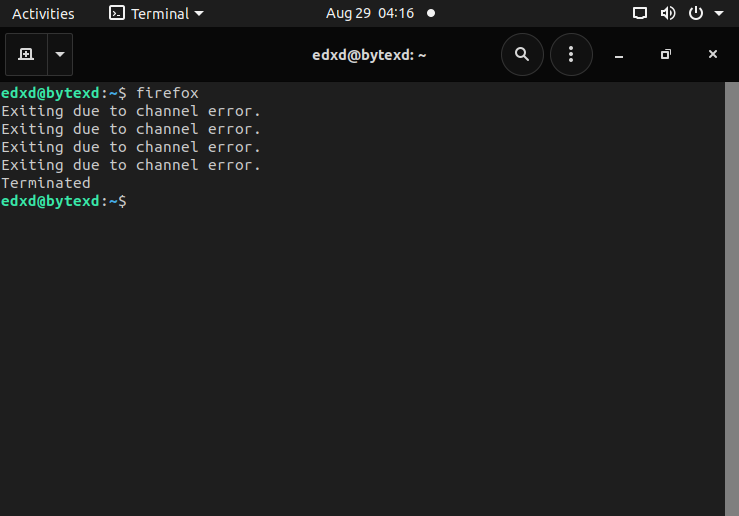Expand the system menu arrow
The image size is (739, 516).
[x=719, y=14]
